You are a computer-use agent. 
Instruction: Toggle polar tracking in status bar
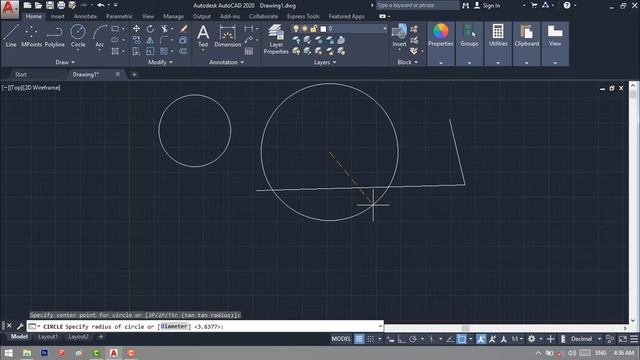click(x=413, y=339)
